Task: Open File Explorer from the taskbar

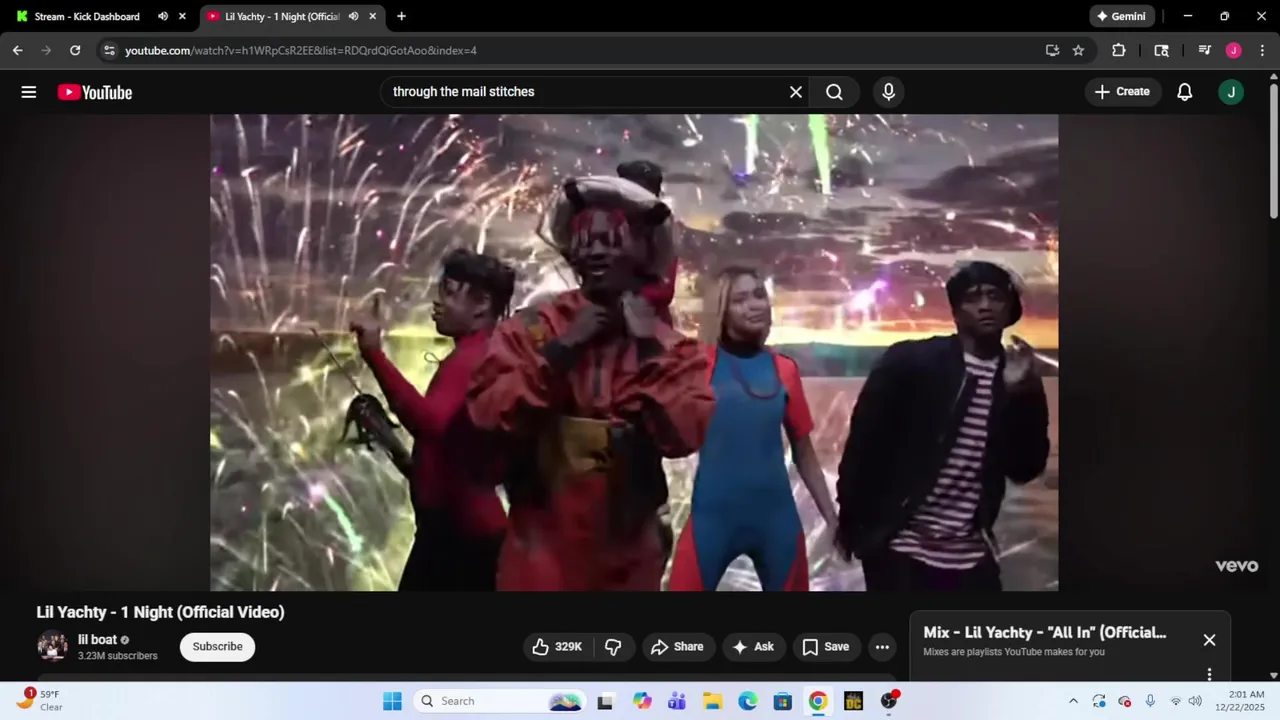Action: pos(712,701)
